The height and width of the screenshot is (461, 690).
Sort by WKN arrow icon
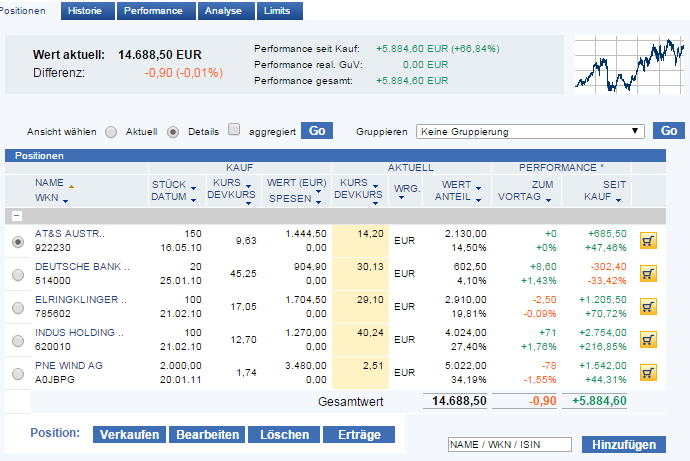66,201
